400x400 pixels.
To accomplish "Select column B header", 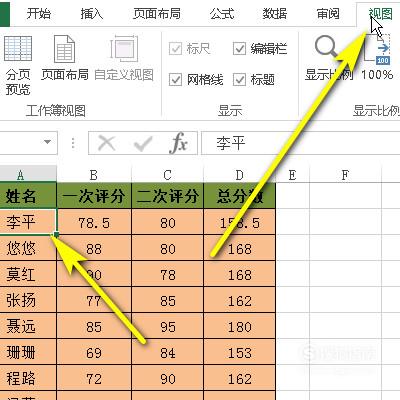I will pyautogui.click(x=94, y=174).
